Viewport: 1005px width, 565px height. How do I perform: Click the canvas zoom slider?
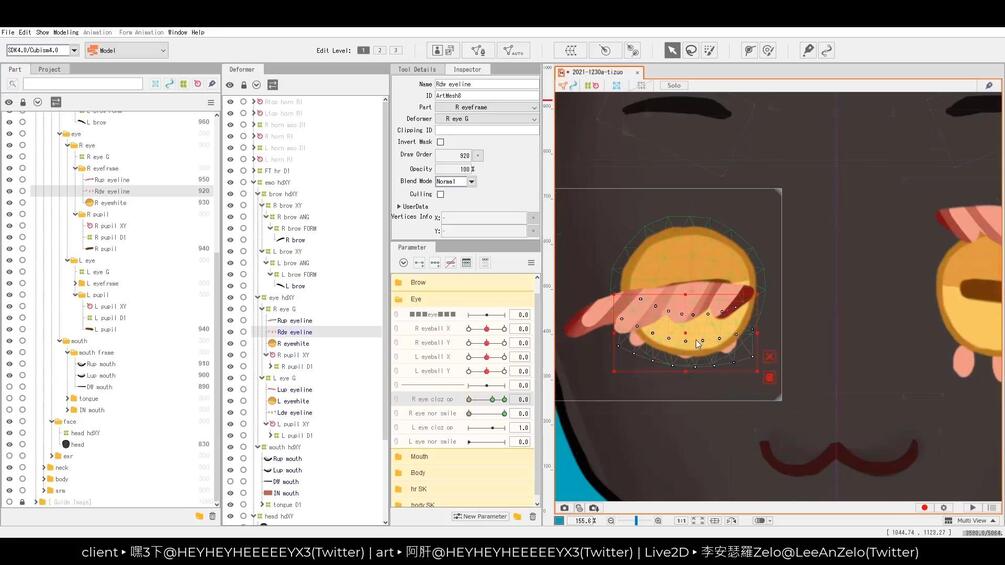[x=635, y=521]
